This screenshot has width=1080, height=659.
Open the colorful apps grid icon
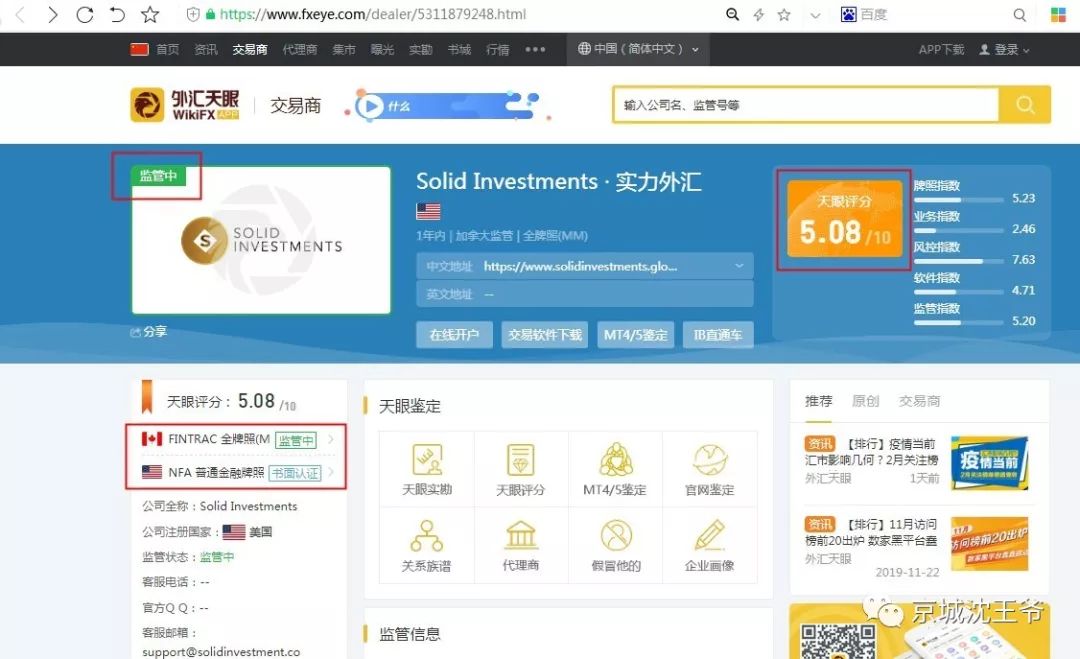[x=1058, y=14]
